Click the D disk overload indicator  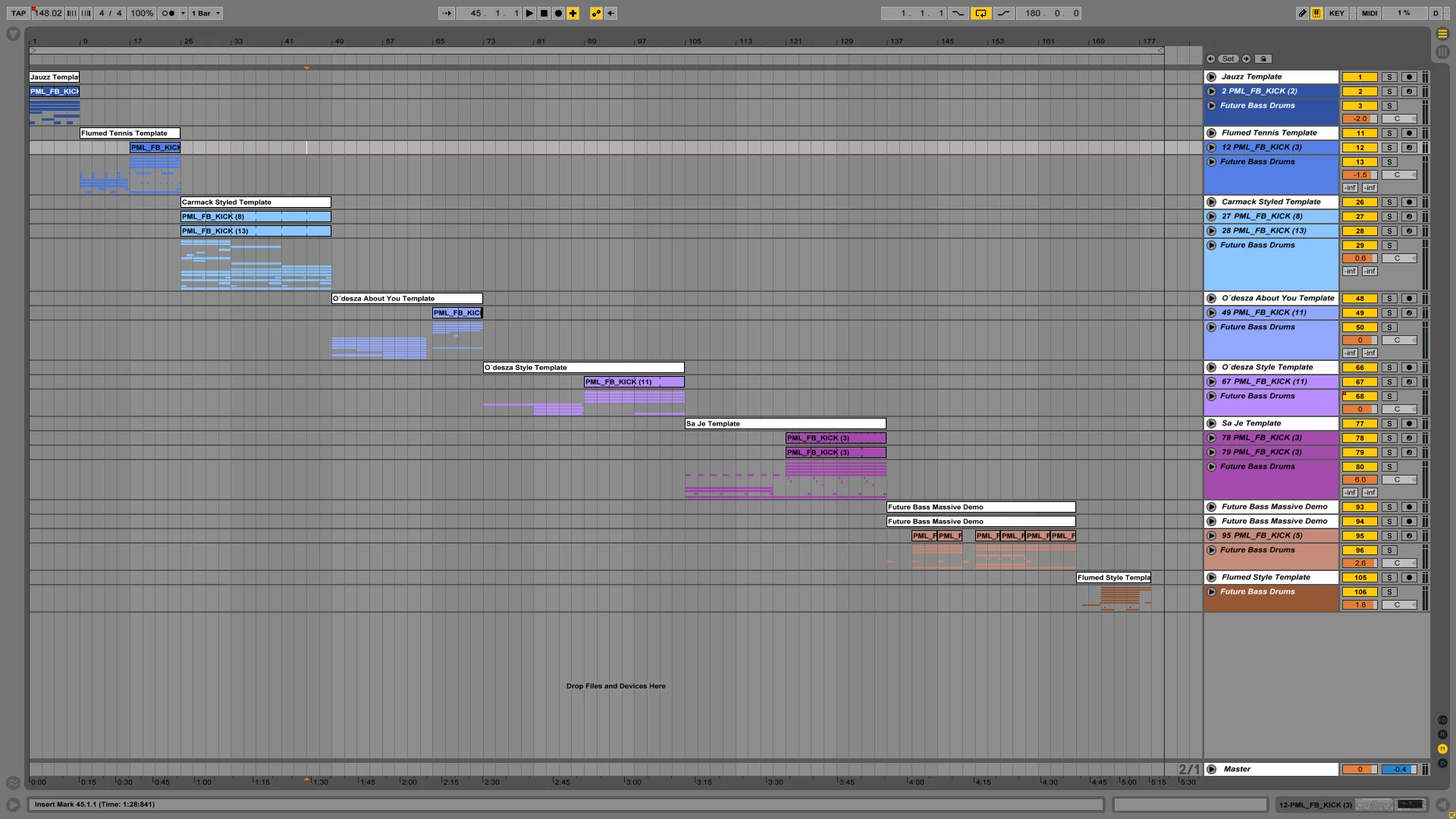[x=1436, y=13]
